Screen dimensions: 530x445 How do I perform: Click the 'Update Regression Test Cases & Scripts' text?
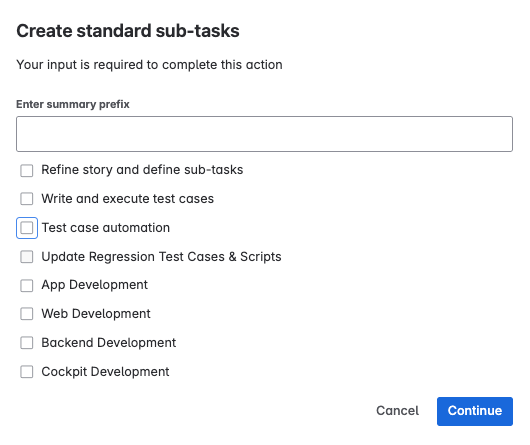pyautogui.click(x=162, y=257)
